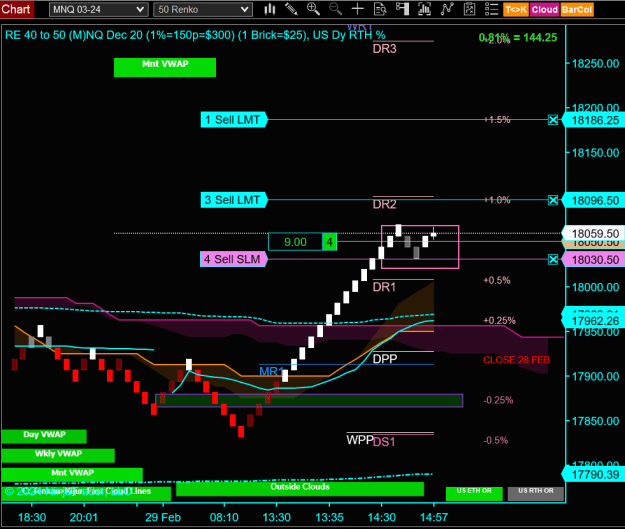Click the 18250.00 price axis label
This screenshot has width=625, height=529.
click(x=596, y=63)
